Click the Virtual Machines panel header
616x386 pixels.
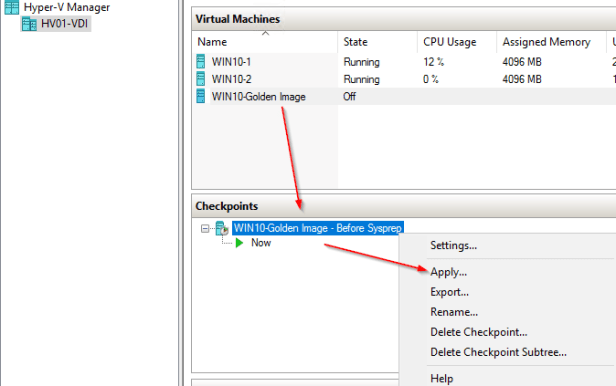[x=404, y=19]
